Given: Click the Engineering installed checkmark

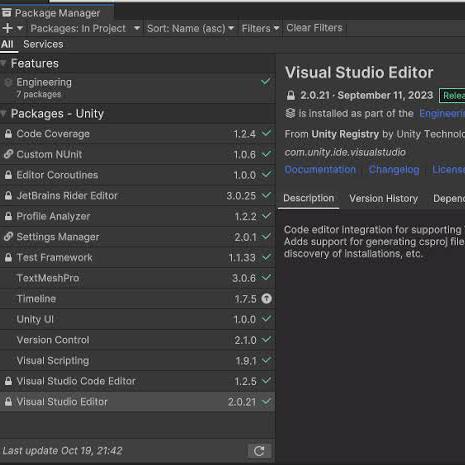Looking at the screenshot, I should click(266, 81).
